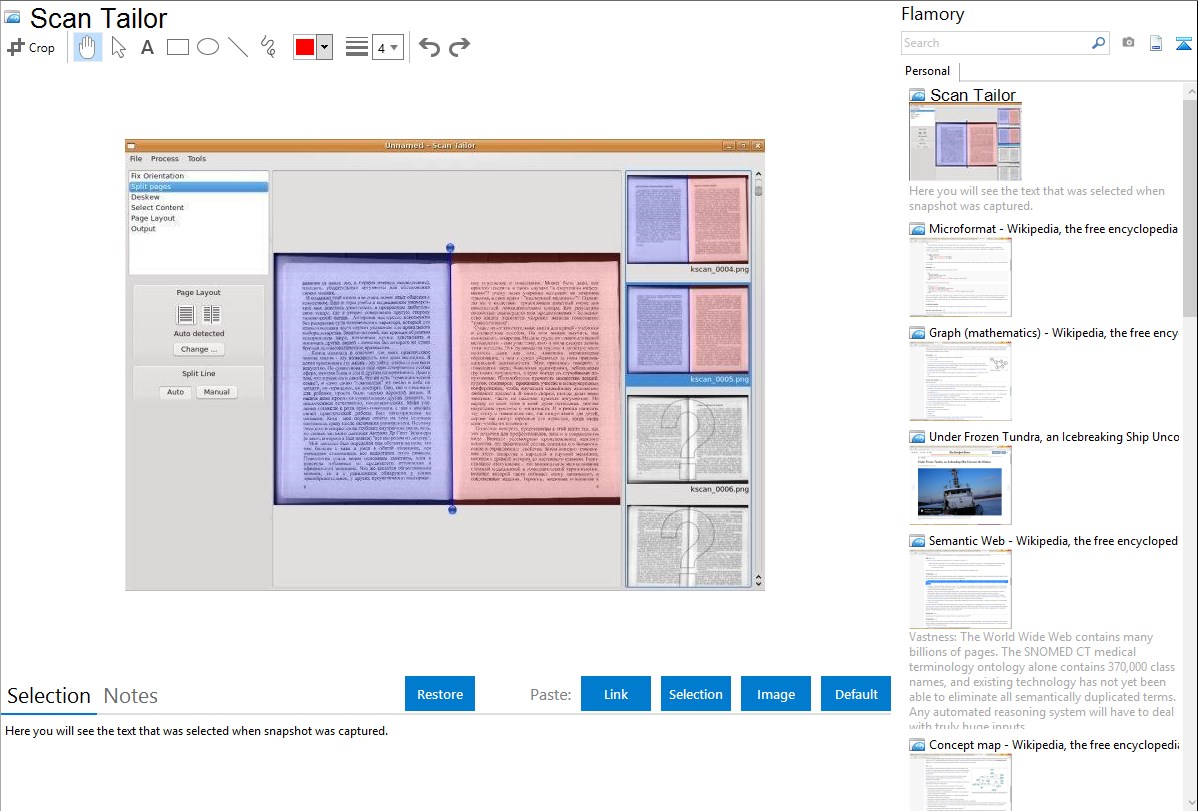
Task: Select the Crop tool
Action: (31, 47)
